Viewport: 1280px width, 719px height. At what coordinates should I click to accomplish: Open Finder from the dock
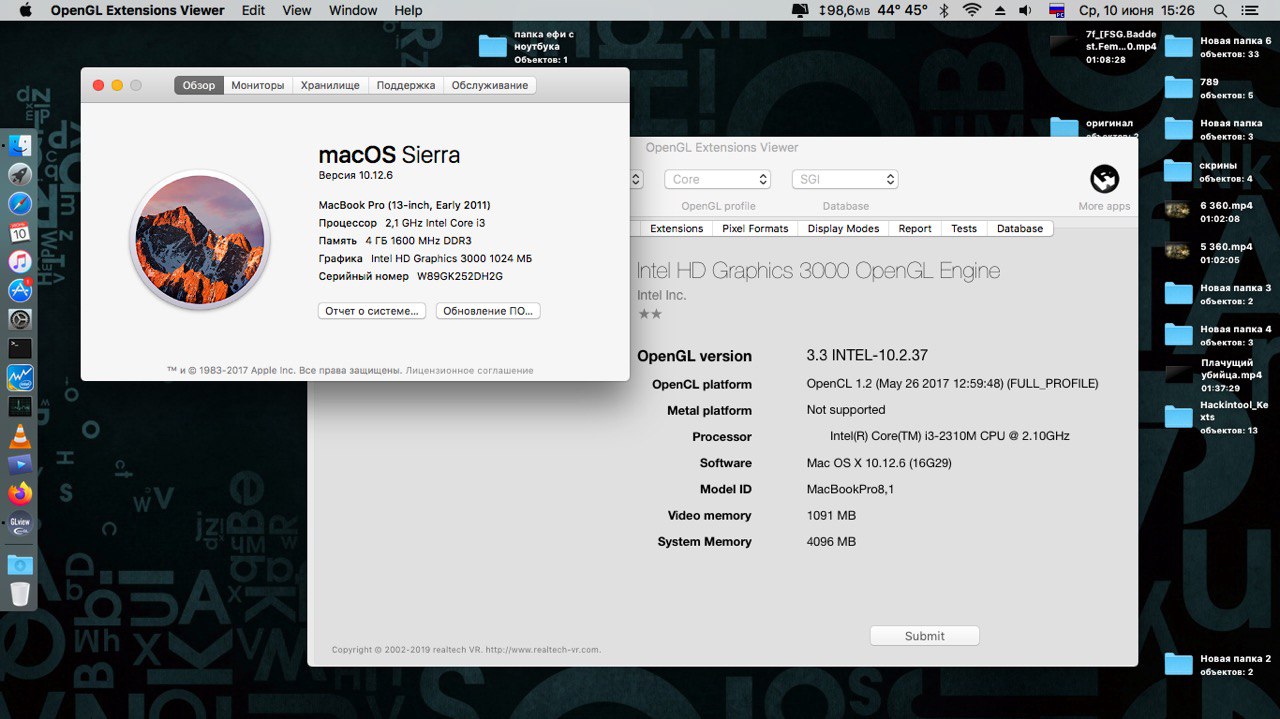coord(20,145)
